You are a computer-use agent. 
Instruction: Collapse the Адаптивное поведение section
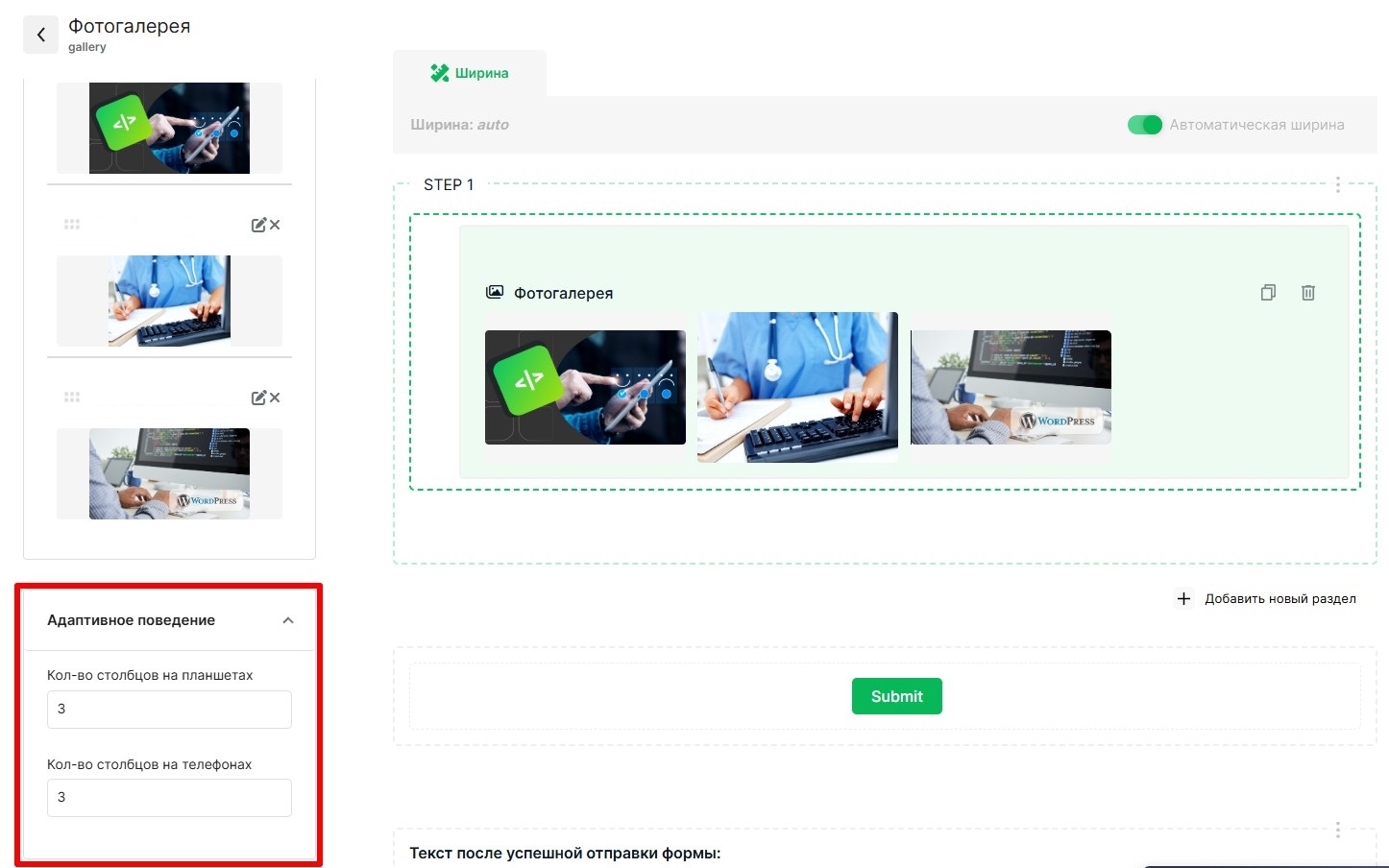tap(288, 620)
